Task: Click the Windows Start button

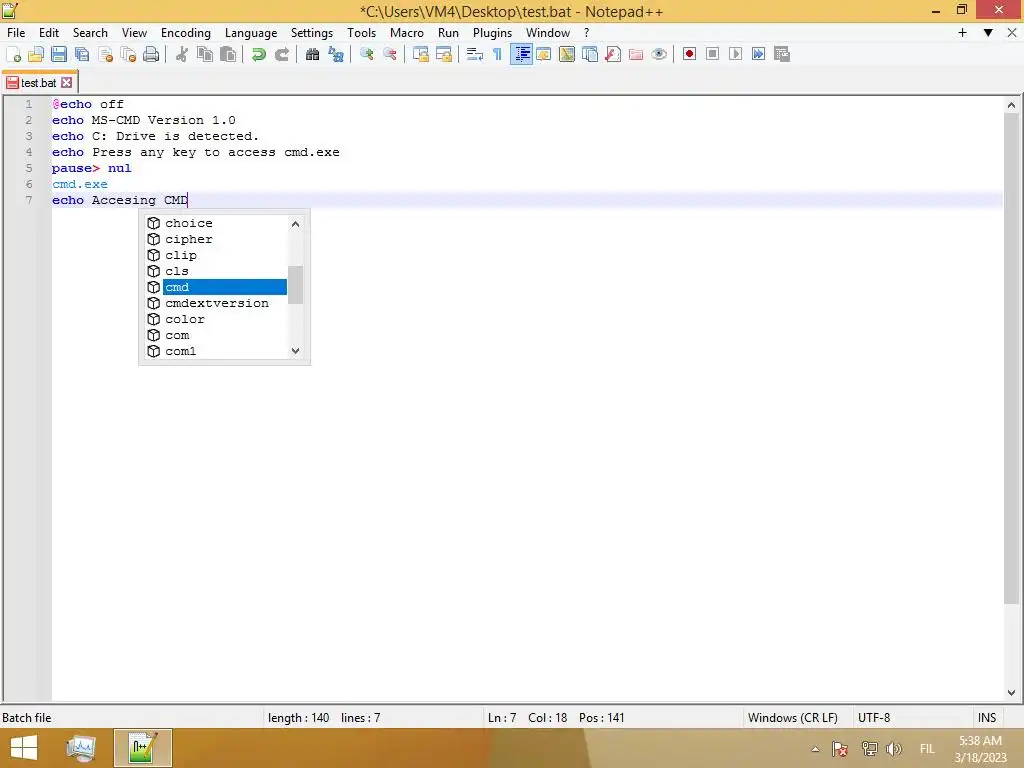Action: point(24,748)
